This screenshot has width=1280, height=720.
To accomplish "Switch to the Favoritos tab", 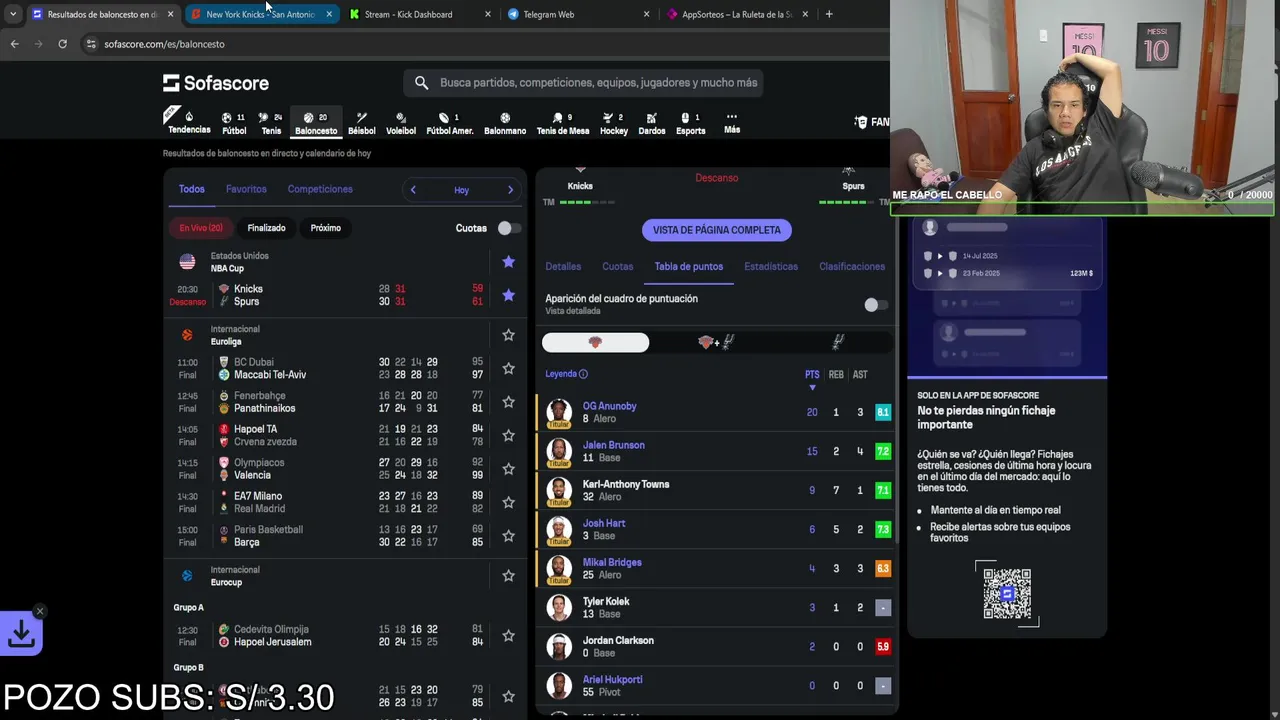I will point(246,189).
